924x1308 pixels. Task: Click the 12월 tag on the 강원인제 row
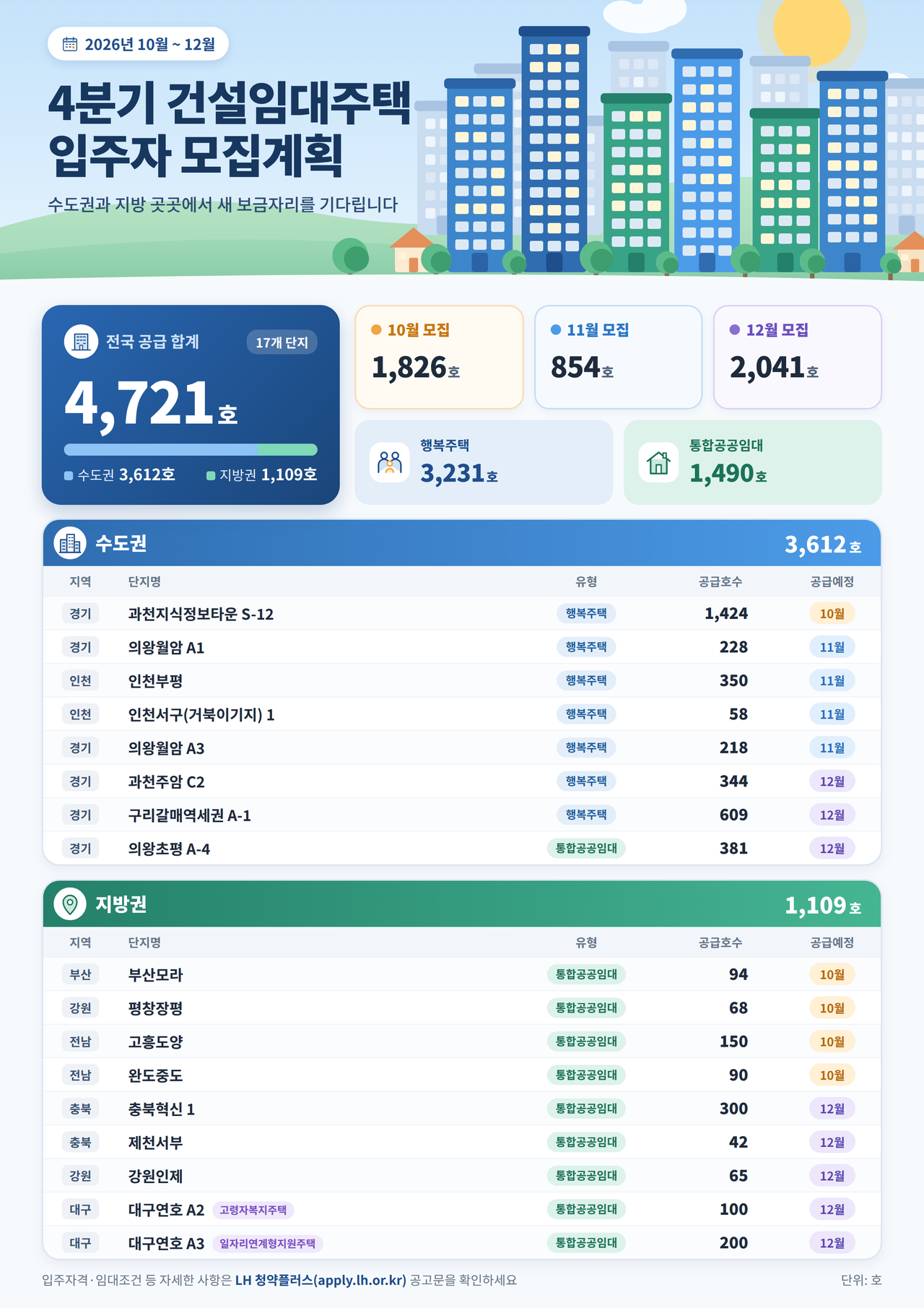[832, 1176]
